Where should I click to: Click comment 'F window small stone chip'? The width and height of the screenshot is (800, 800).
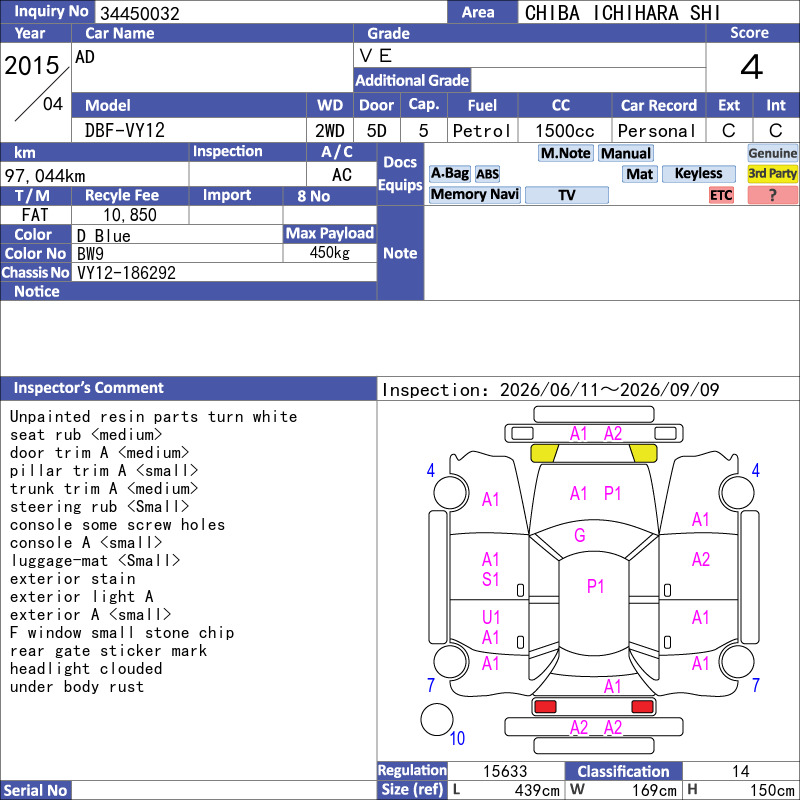tap(121, 633)
